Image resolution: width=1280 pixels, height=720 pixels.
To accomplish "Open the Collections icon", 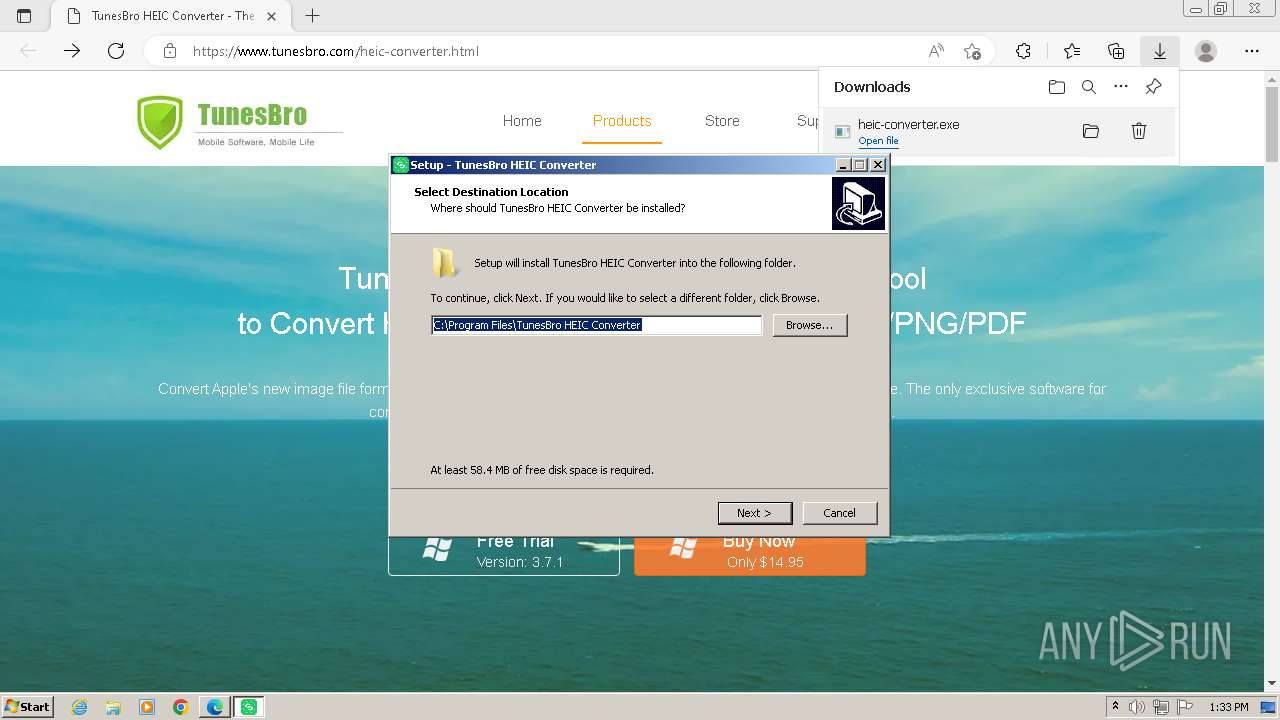I will [1116, 51].
